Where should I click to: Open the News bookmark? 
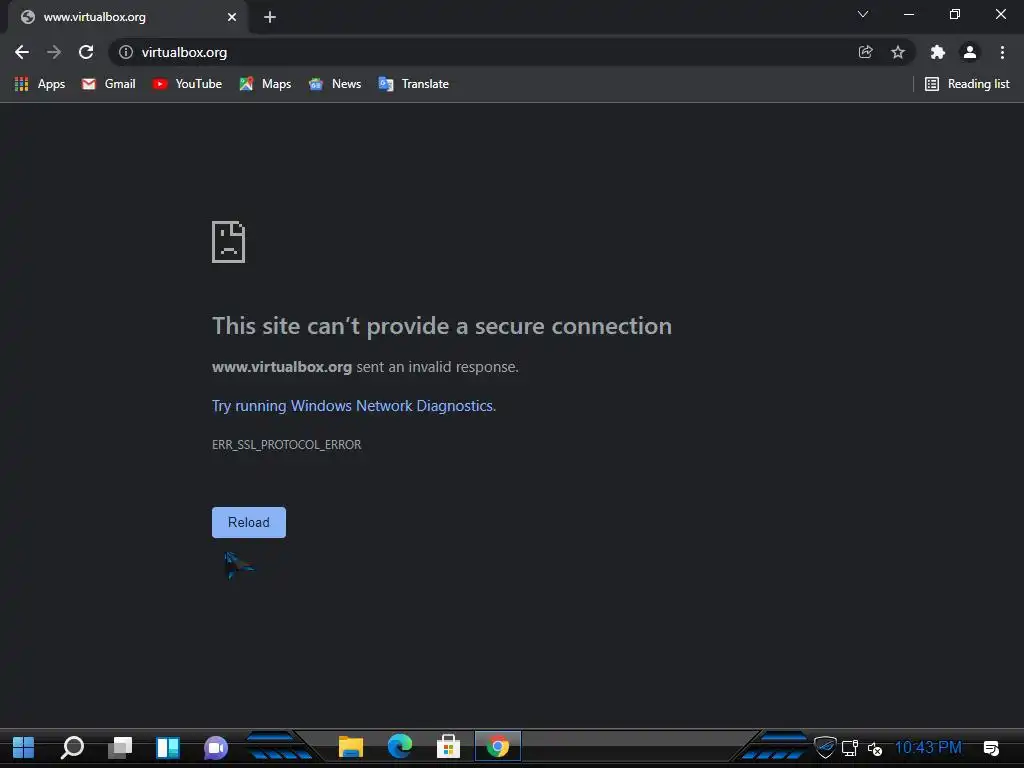[x=334, y=84]
